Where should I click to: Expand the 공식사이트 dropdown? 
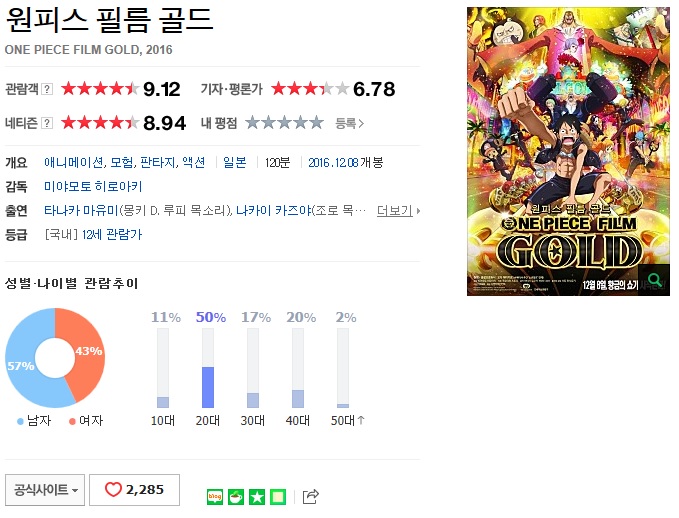[45, 490]
